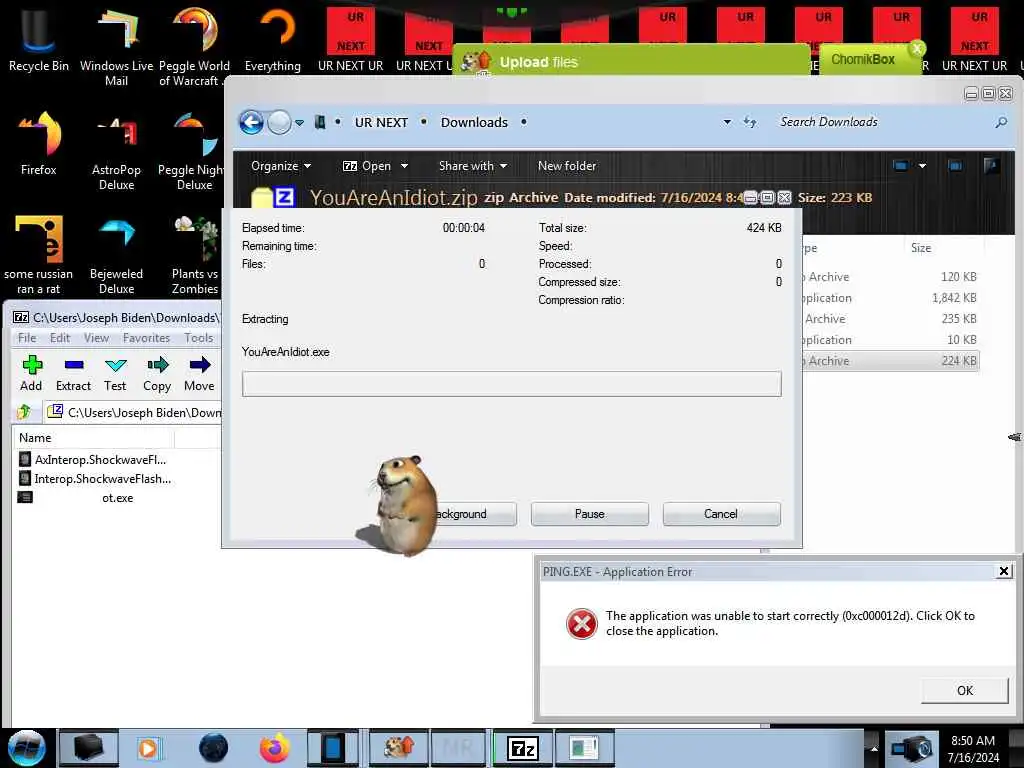Launch Windows Live Mail desktop icon
1024x768 pixels.
pyautogui.click(x=116, y=47)
